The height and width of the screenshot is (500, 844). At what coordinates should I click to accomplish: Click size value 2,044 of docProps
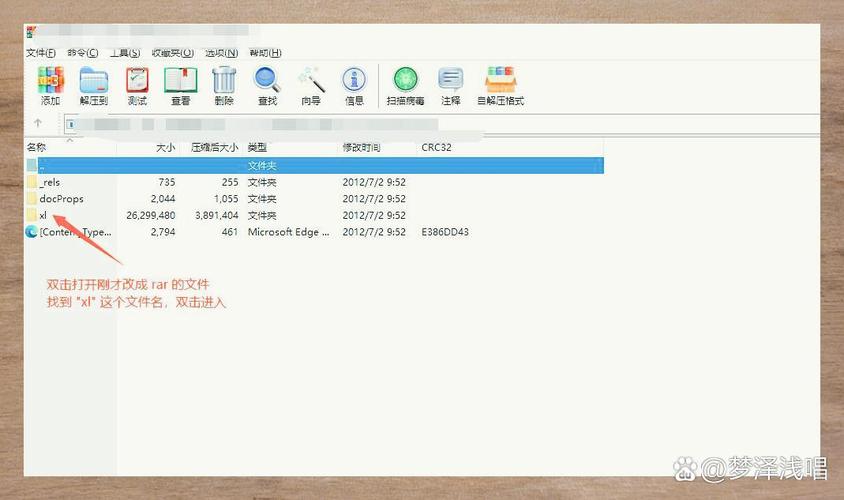click(163, 199)
